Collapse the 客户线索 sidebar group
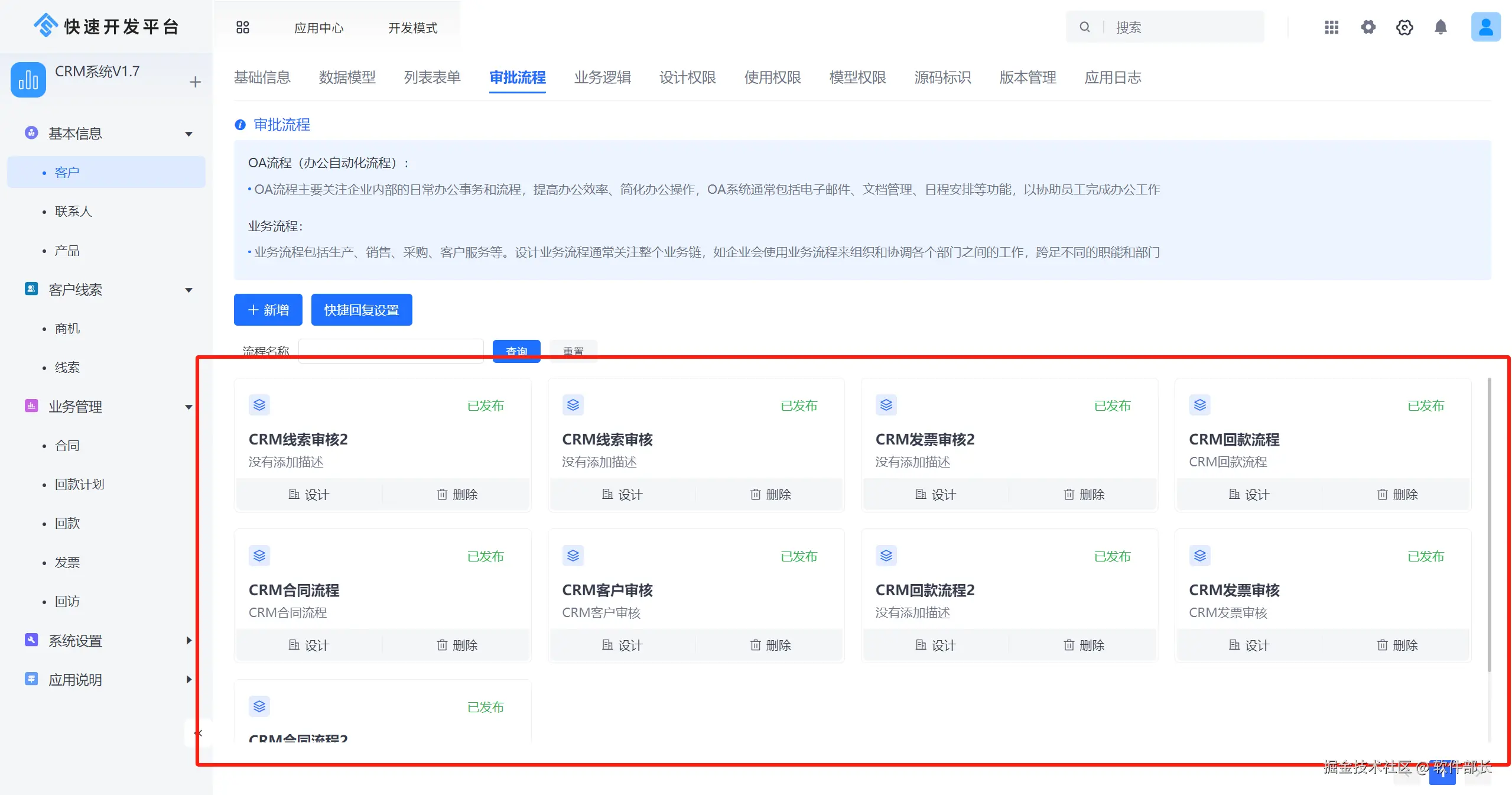The image size is (1512, 795). point(188,290)
